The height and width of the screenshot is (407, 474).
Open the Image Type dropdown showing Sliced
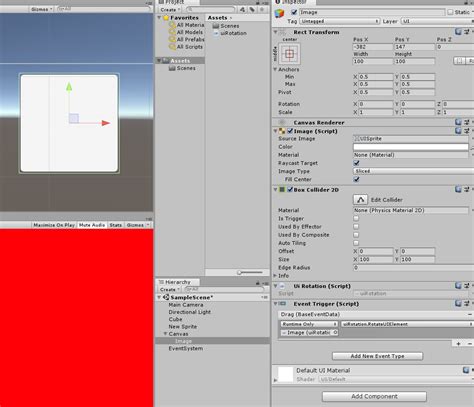click(413, 171)
